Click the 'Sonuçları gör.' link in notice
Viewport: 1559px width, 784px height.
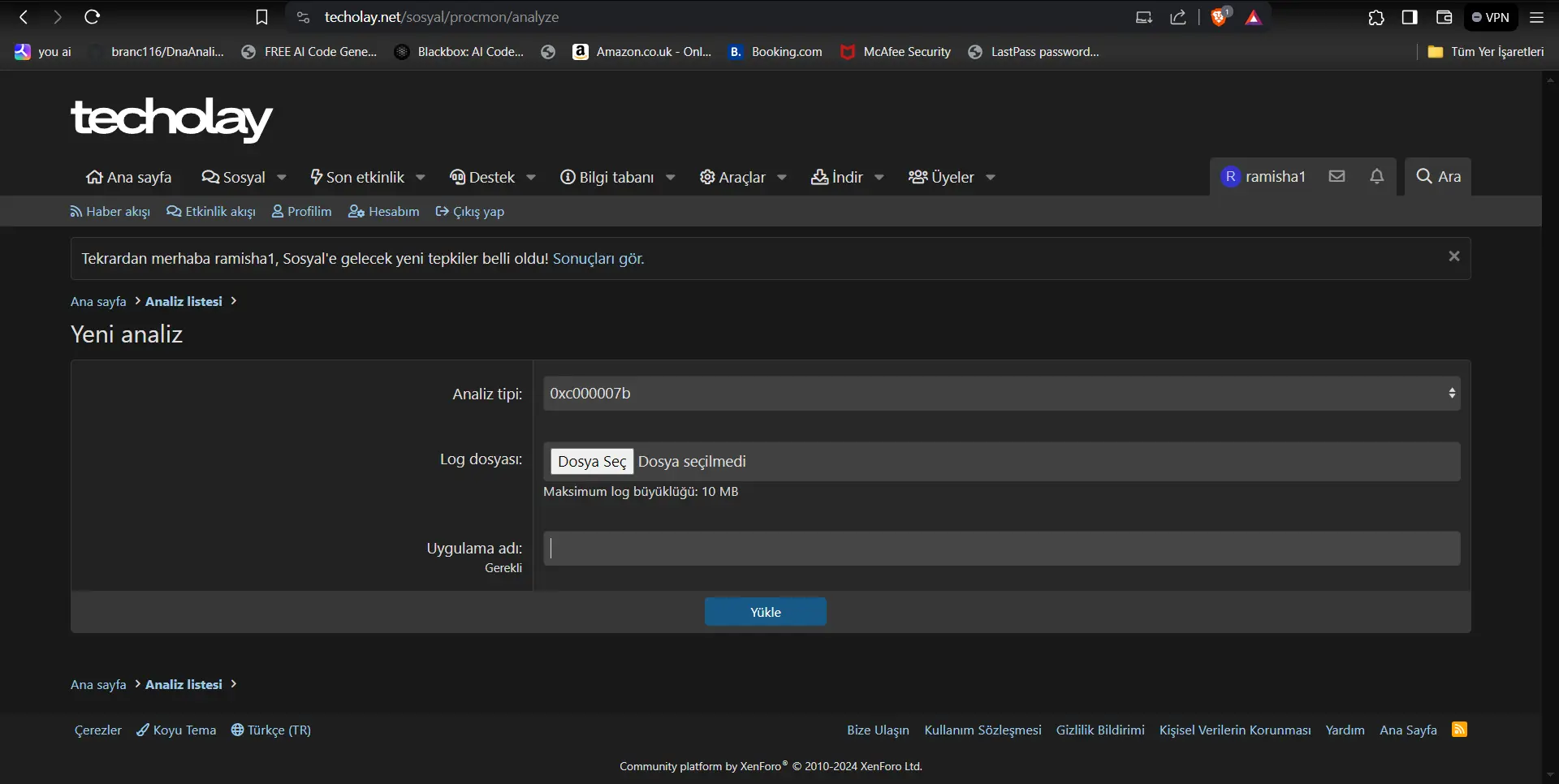point(599,259)
